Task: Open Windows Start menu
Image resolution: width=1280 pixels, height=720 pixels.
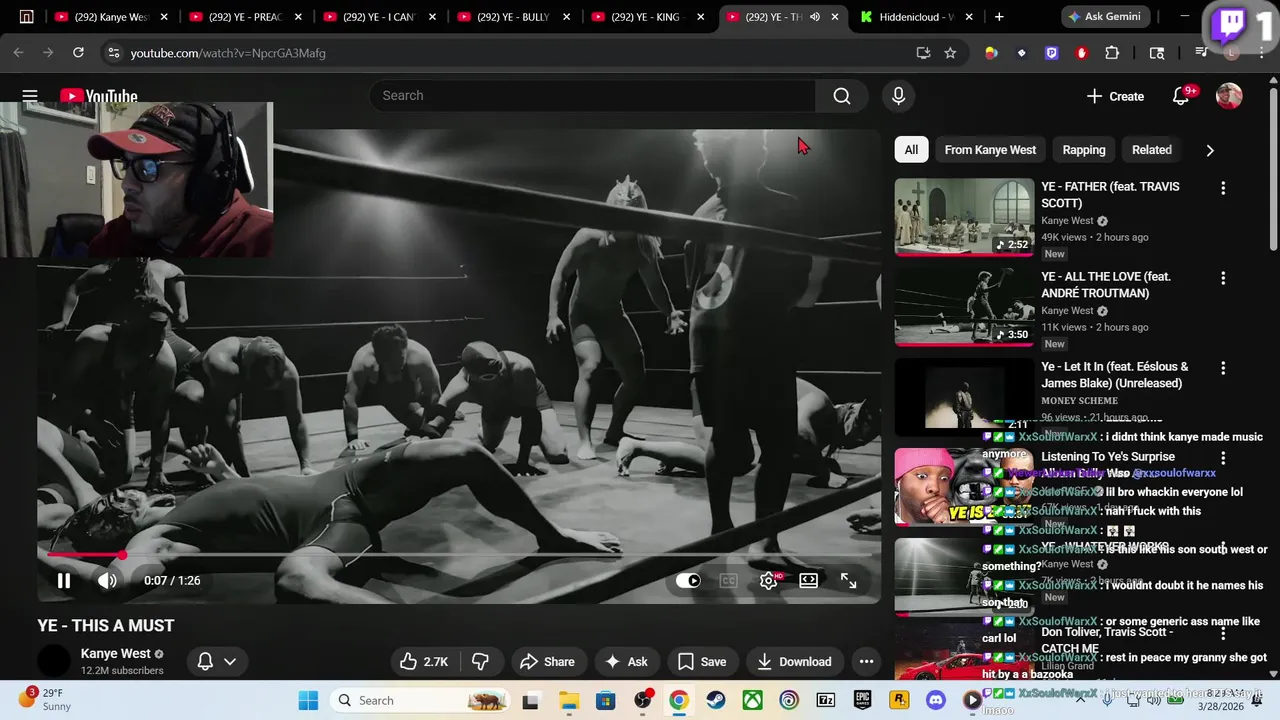Action: pyautogui.click(x=308, y=700)
